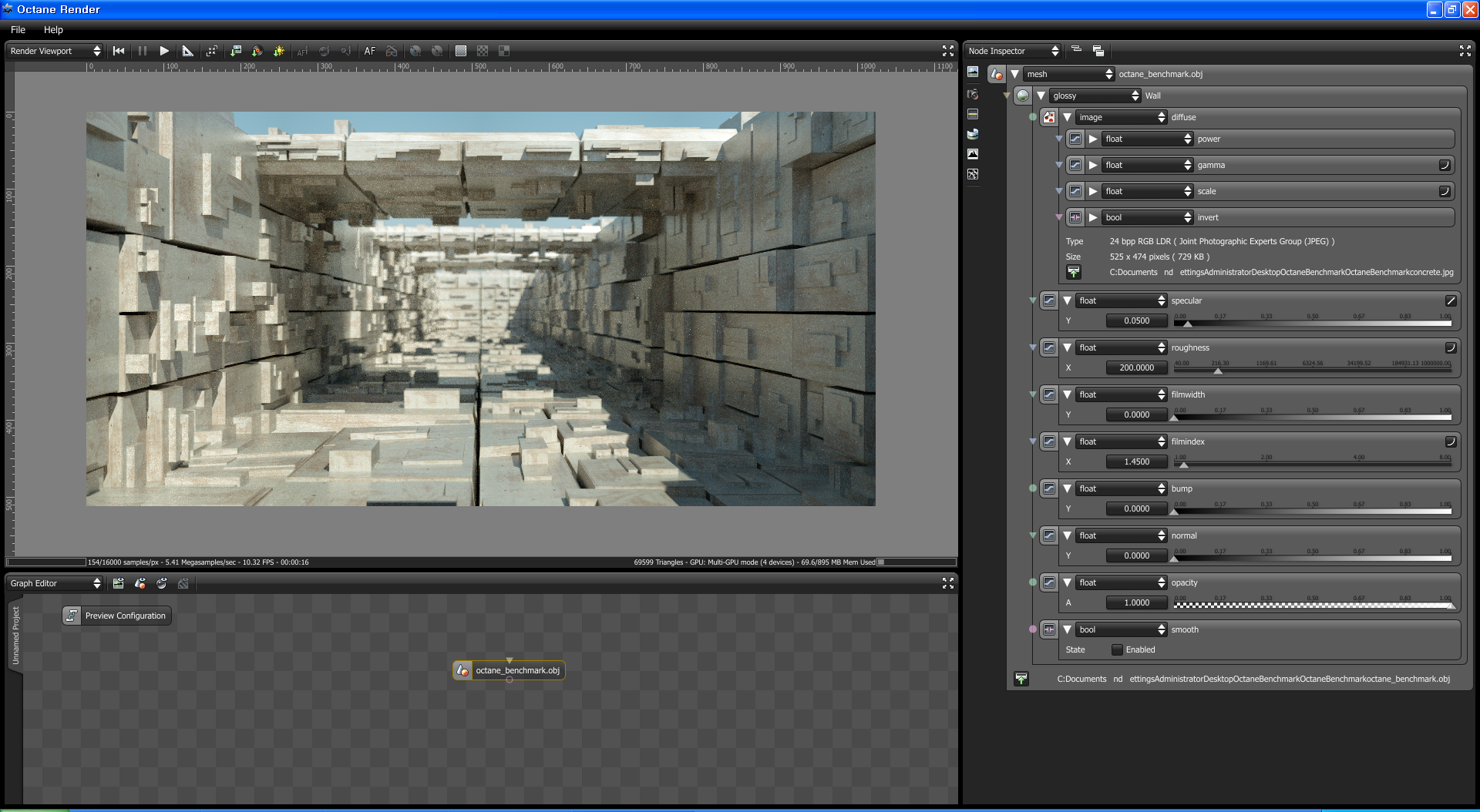The image size is (1480, 812).
Task: Open the Graph Editor panel type dropdown
Action: [55, 583]
